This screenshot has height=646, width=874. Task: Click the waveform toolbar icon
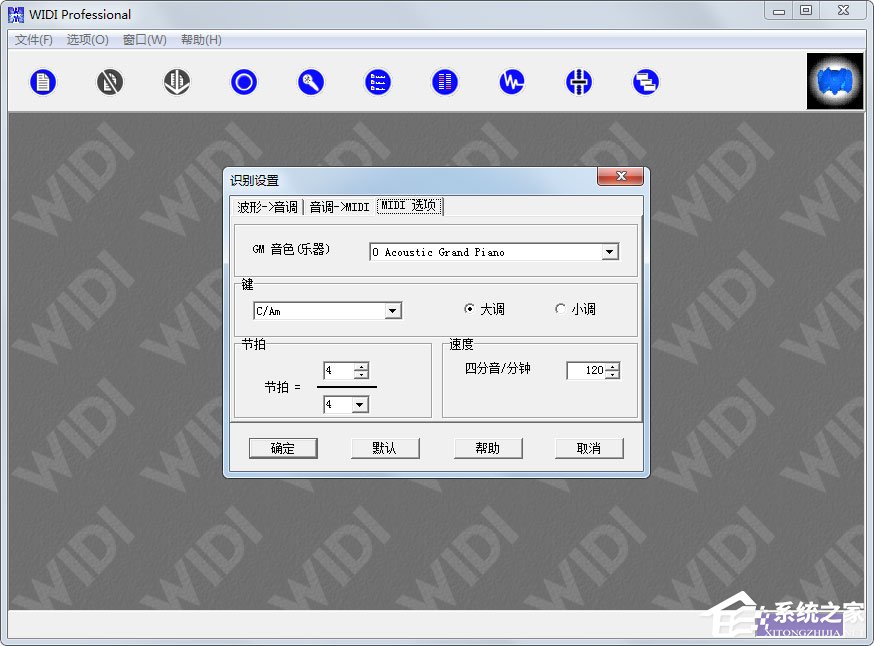click(x=512, y=82)
